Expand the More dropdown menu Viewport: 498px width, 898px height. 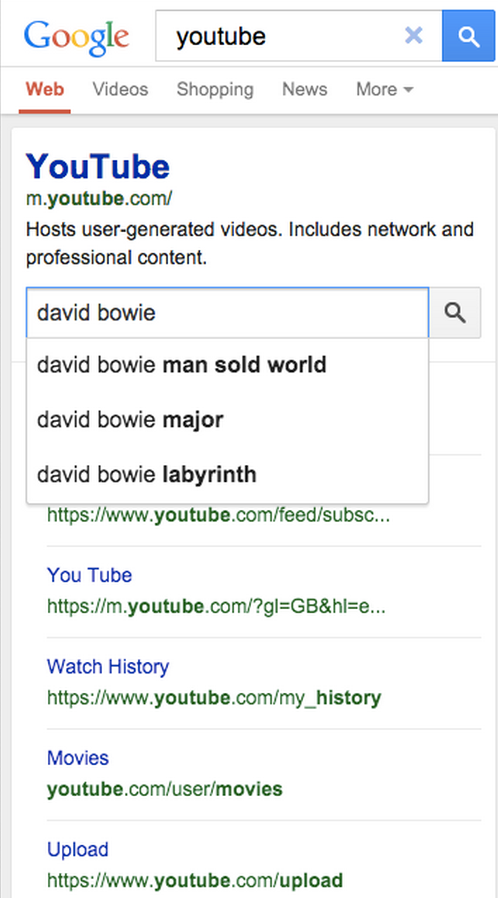point(384,89)
